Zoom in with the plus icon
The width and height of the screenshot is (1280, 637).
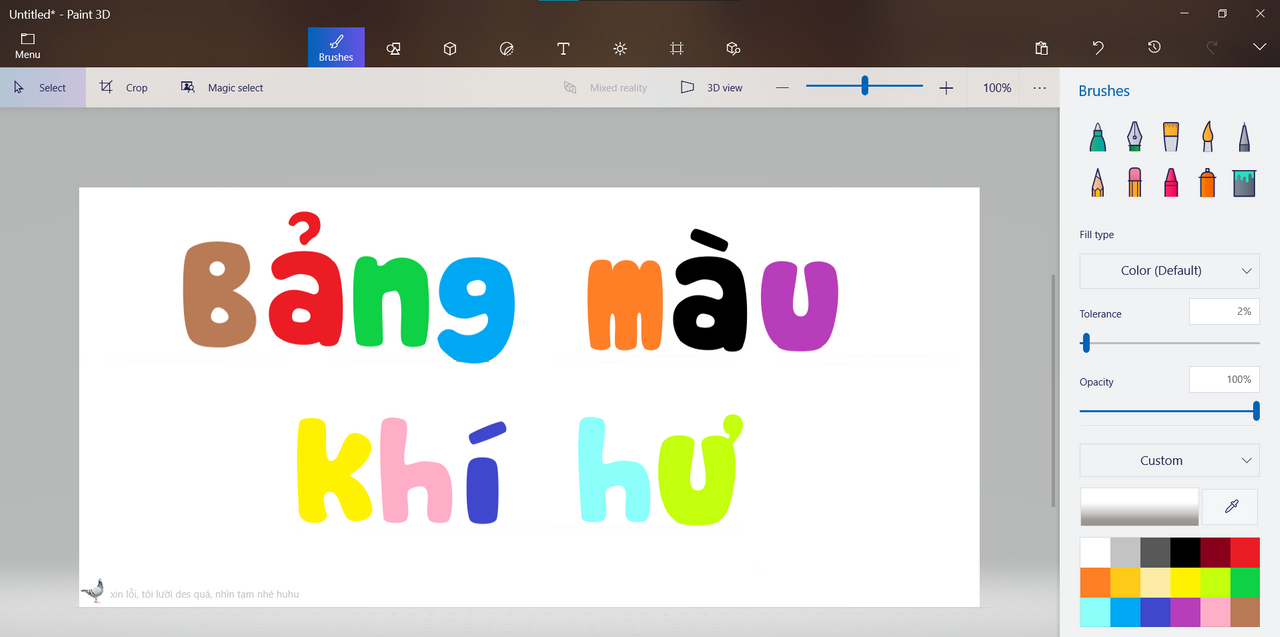coord(946,88)
